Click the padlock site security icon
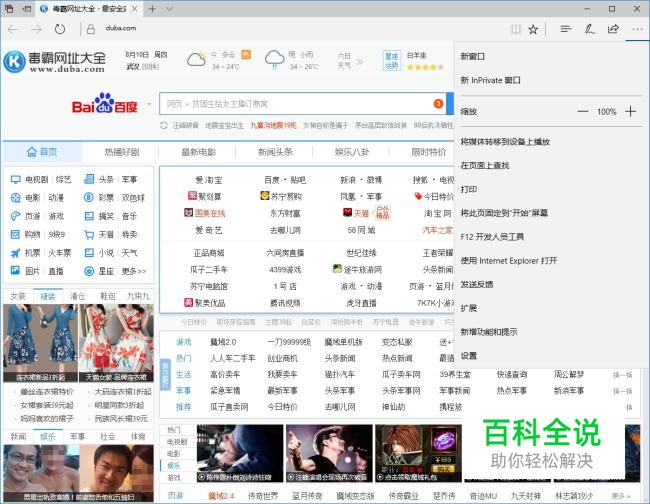 (x=91, y=29)
